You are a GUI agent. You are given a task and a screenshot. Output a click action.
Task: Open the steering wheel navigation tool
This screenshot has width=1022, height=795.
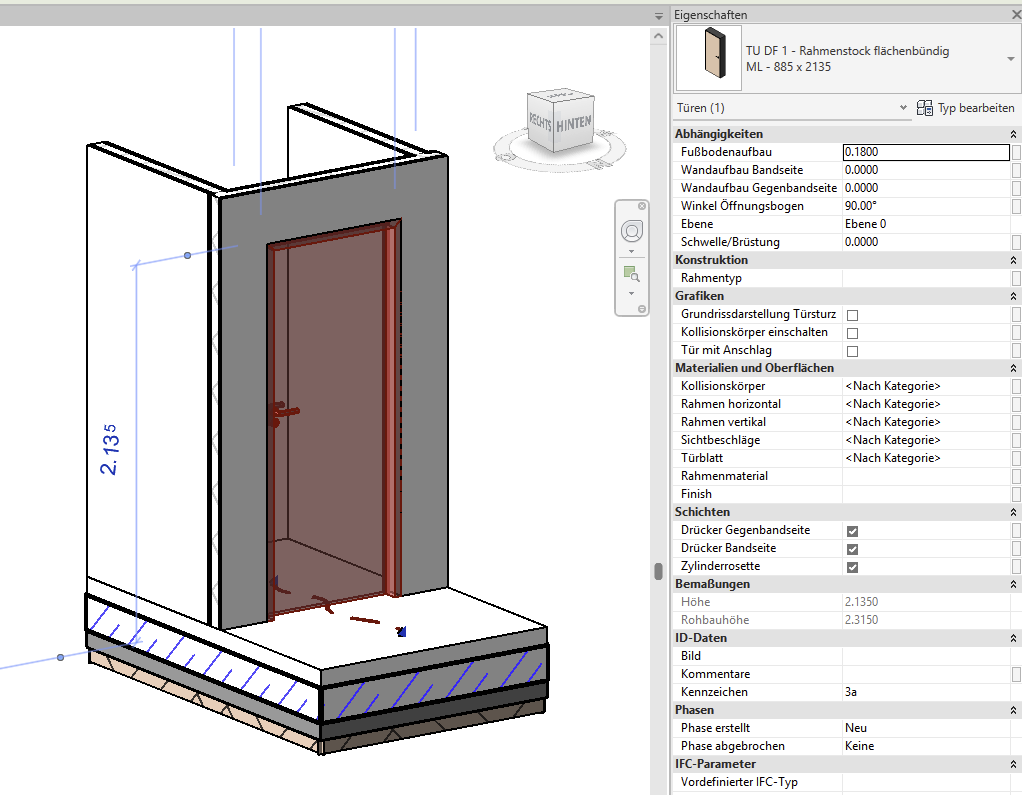[x=632, y=232]
